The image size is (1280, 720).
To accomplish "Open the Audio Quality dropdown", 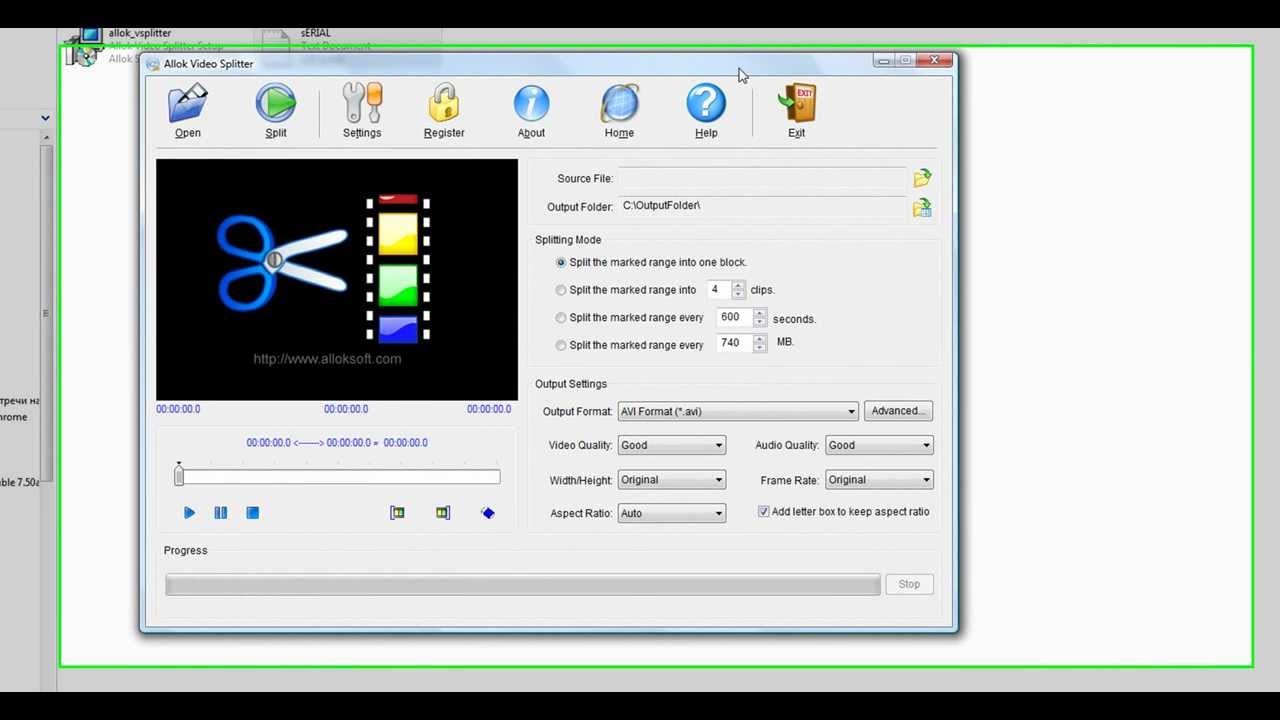I will pyautogui.click(x=879, y=445).
